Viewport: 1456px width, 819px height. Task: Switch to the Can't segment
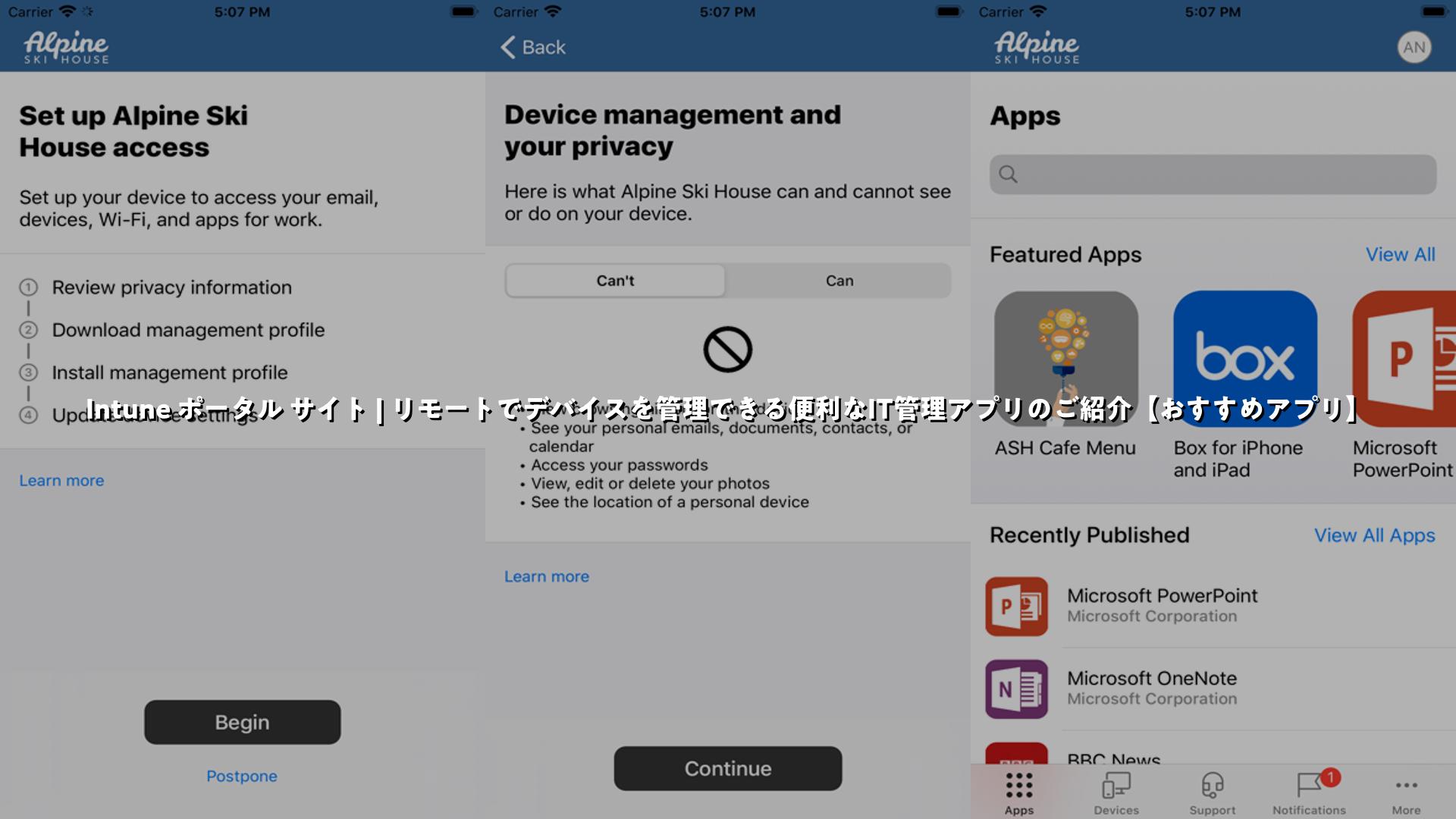[615, 281]
